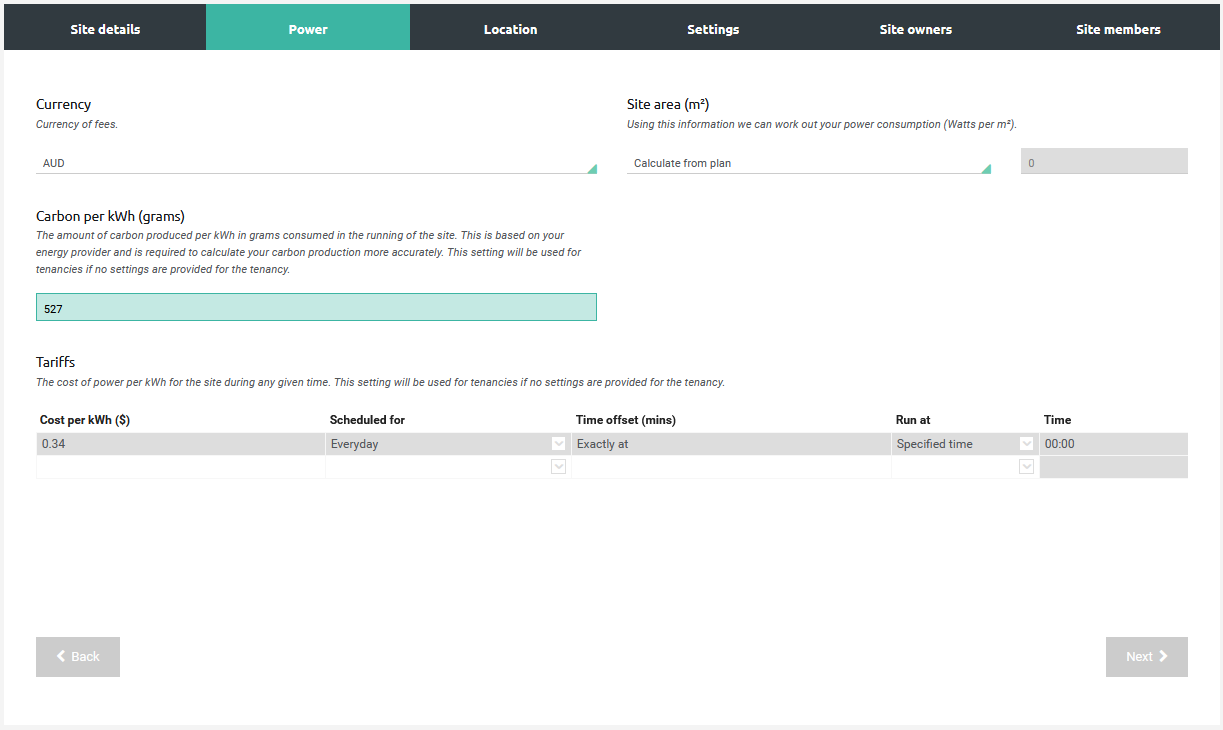Image resolution: width=1223 pixels, height=730 pixels.
Task: Click the triangle indicator on the site area selector
Action: pos(984,167)
